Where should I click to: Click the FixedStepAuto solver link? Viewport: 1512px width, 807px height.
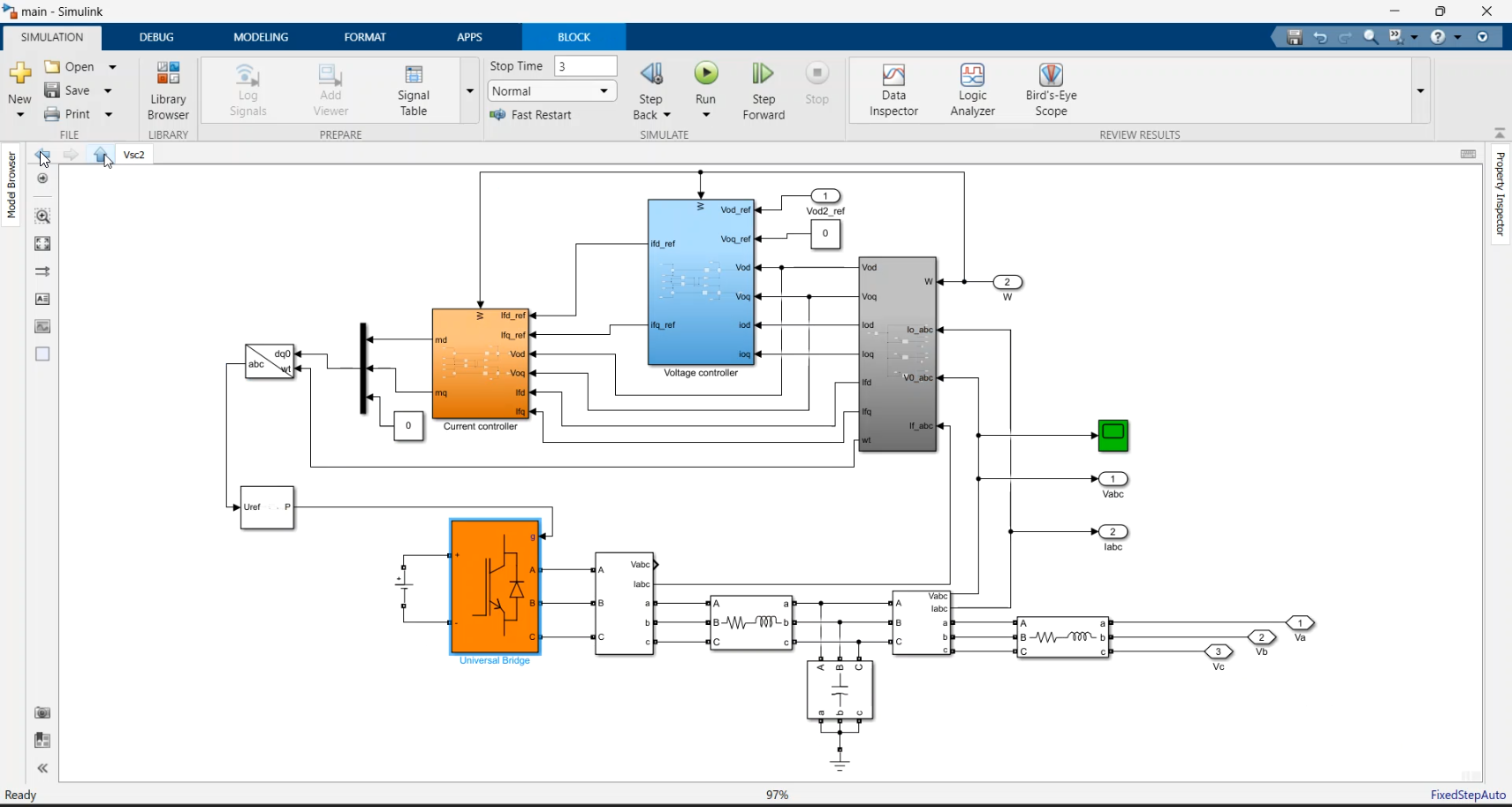pyautogui.click(x=1468, y=796)
